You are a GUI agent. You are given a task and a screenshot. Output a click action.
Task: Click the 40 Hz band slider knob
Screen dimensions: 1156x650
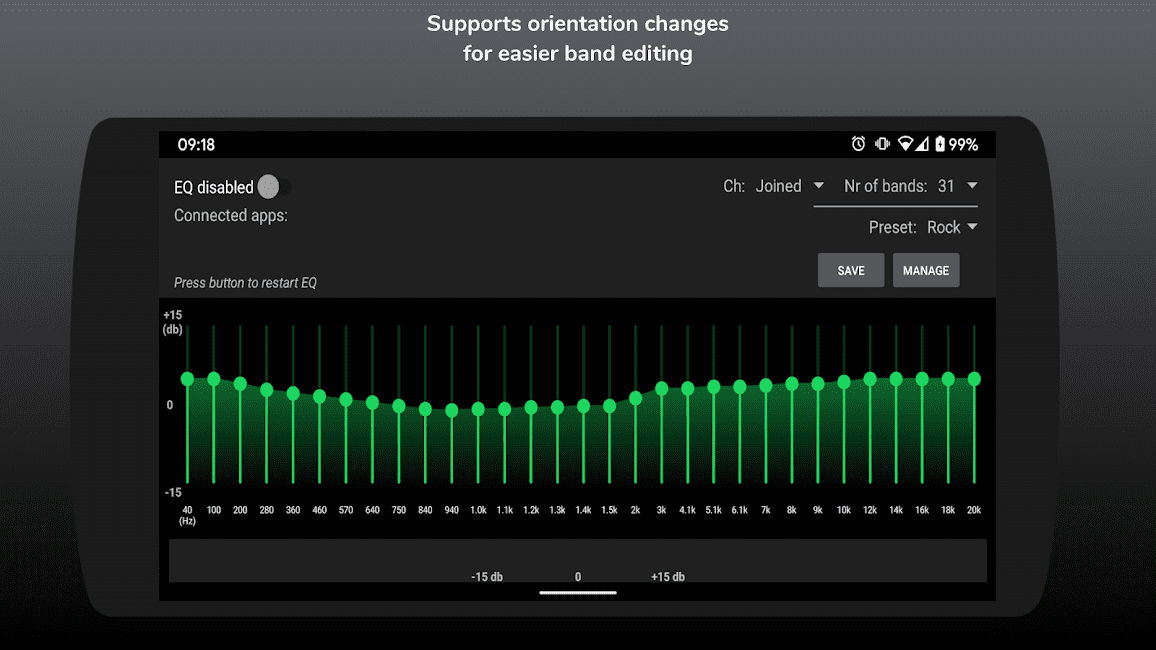click(x=187, y=379)
